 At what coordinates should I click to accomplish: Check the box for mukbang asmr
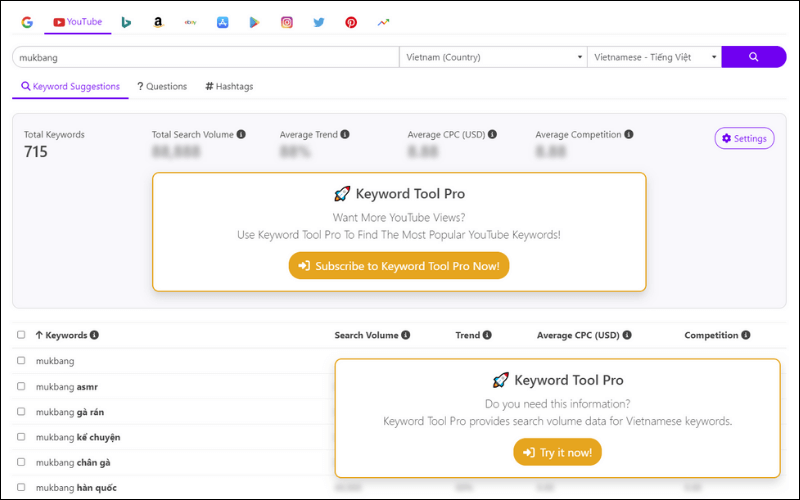pyautogui.click(x=21, y=386)
